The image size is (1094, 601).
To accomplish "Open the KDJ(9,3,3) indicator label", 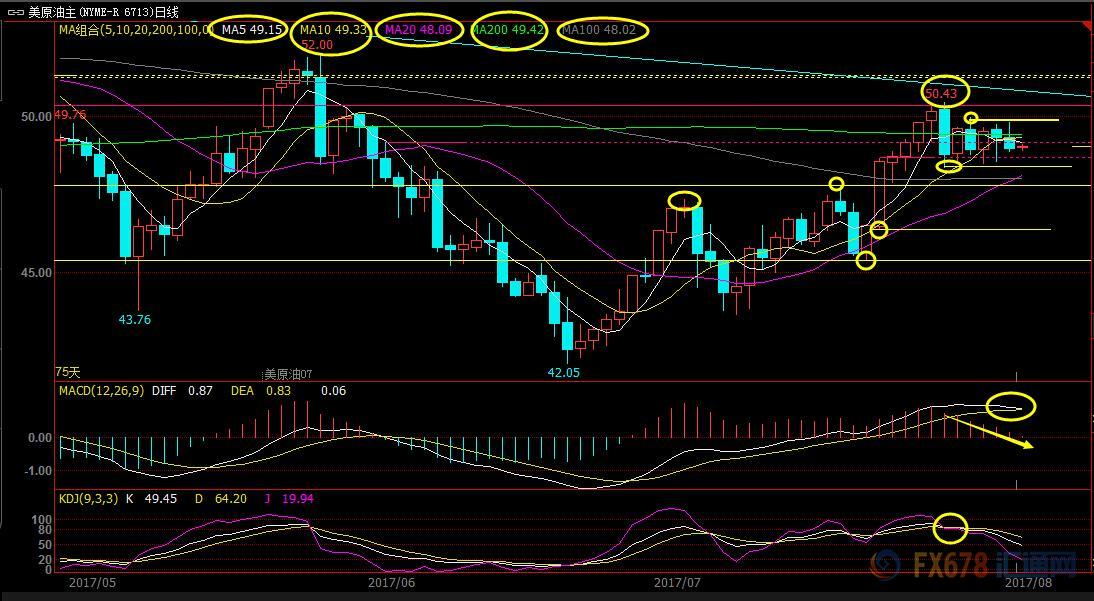I will pyautogui.click(x=88, y=498).
